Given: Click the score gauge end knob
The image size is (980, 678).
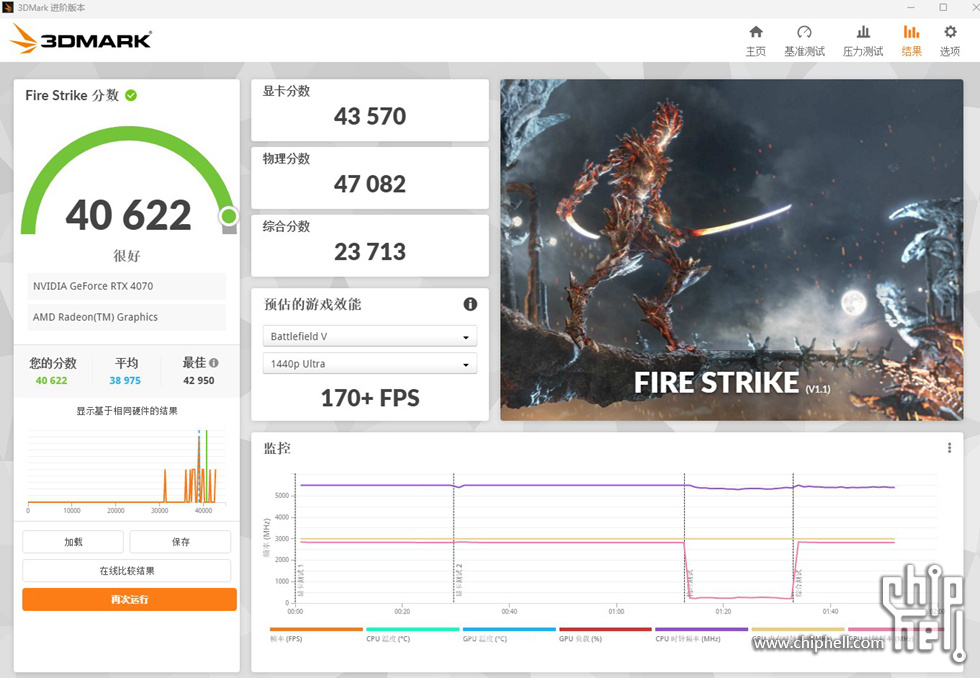Looking at the screenshot, I should pos(229,216).
